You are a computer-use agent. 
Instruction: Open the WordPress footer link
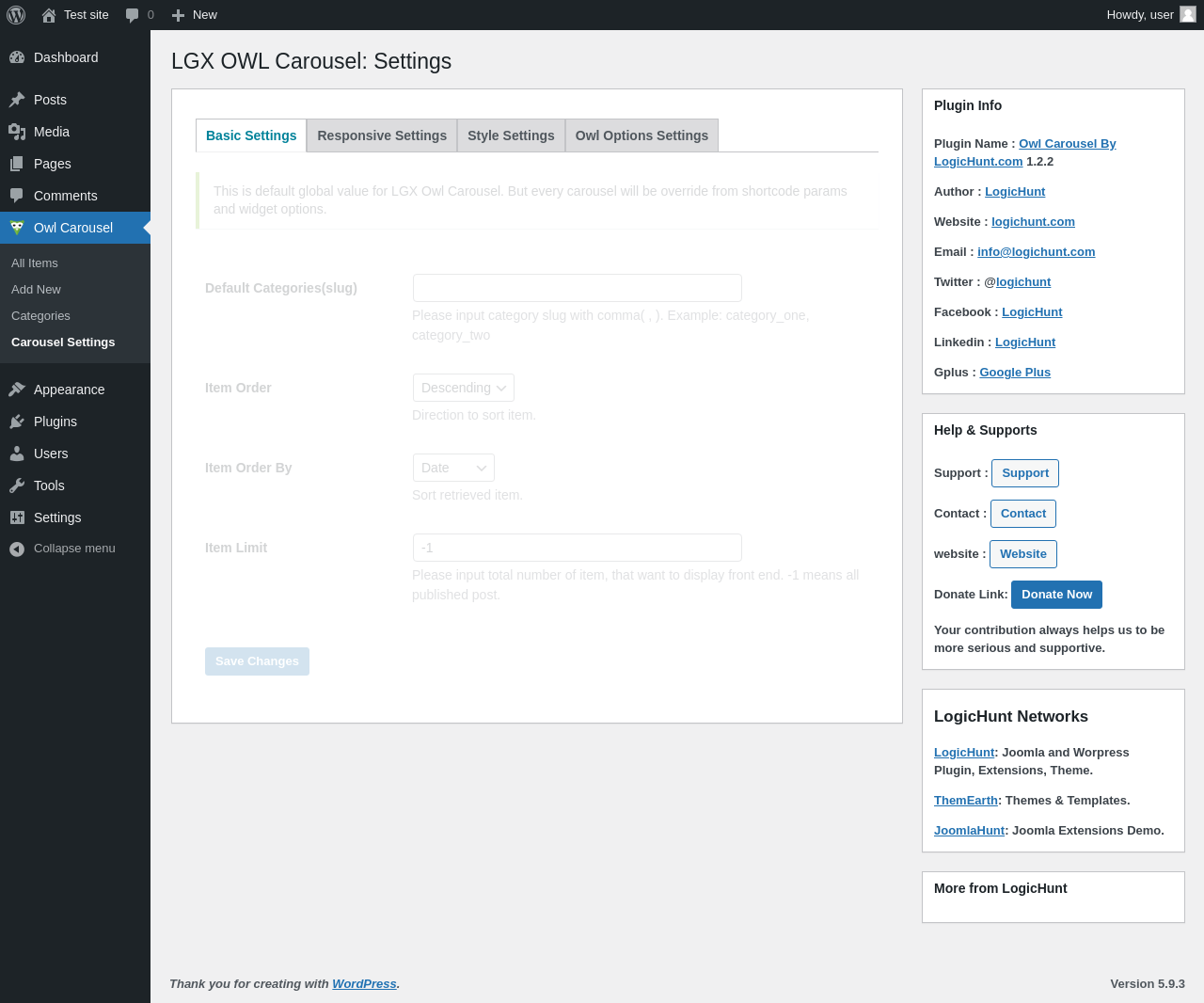point(364,984)
